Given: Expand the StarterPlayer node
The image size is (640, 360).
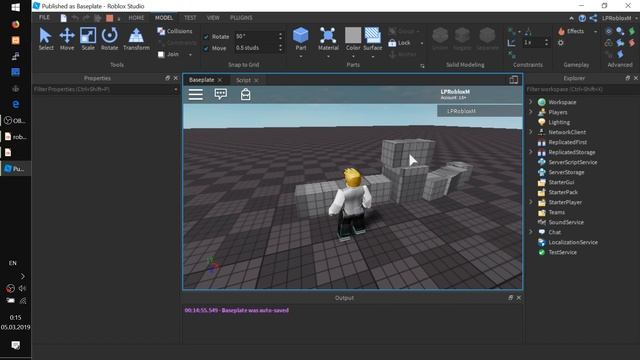Looking at the screenshot, I should tap(531, 202).
